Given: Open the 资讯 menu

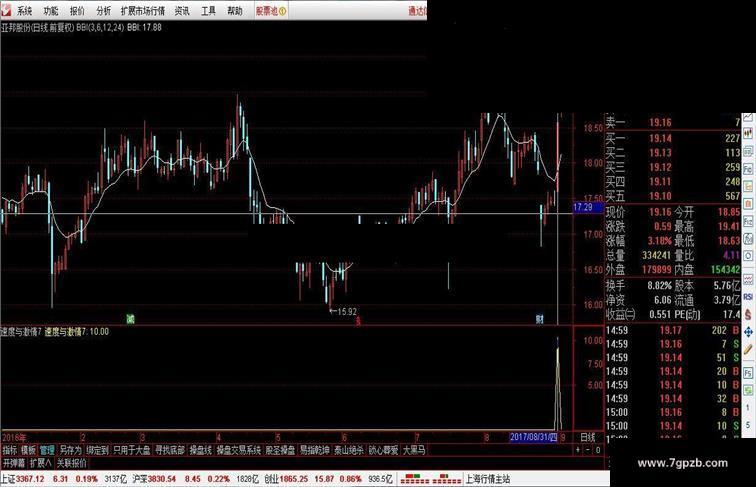Looking at the screenshot, I should 182,11.
